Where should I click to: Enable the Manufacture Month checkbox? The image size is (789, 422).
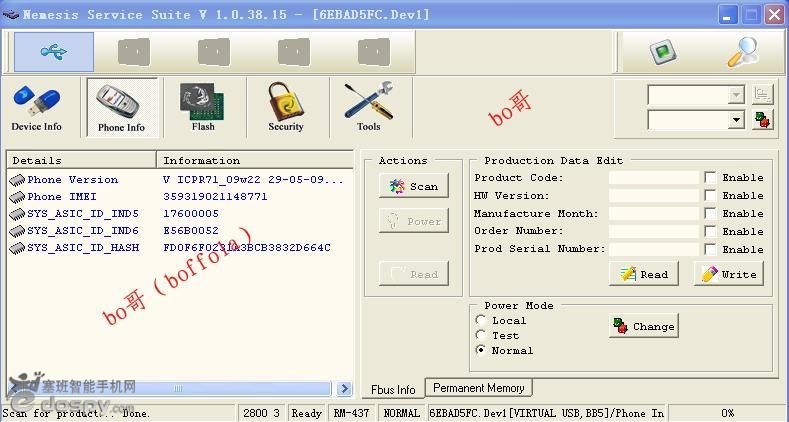710,213
